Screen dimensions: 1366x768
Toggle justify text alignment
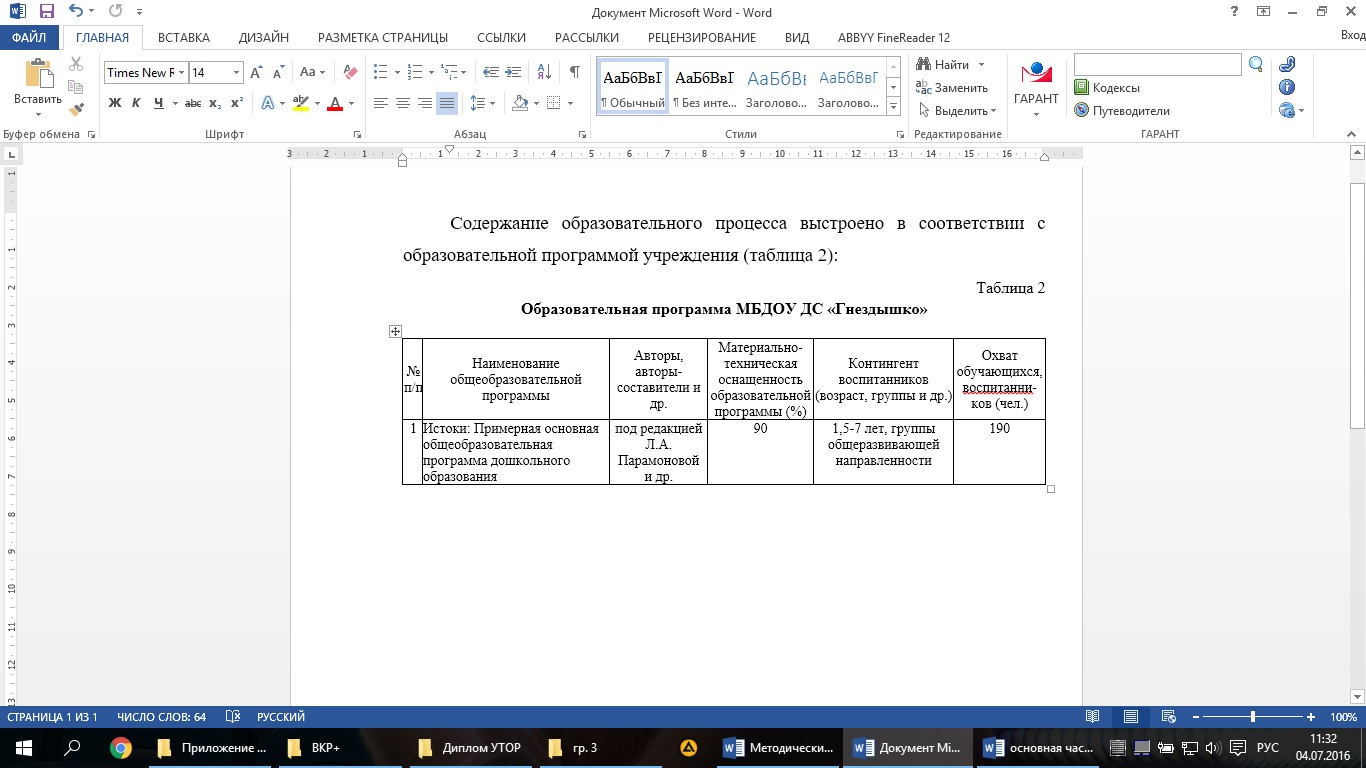(x=447, y=103)
